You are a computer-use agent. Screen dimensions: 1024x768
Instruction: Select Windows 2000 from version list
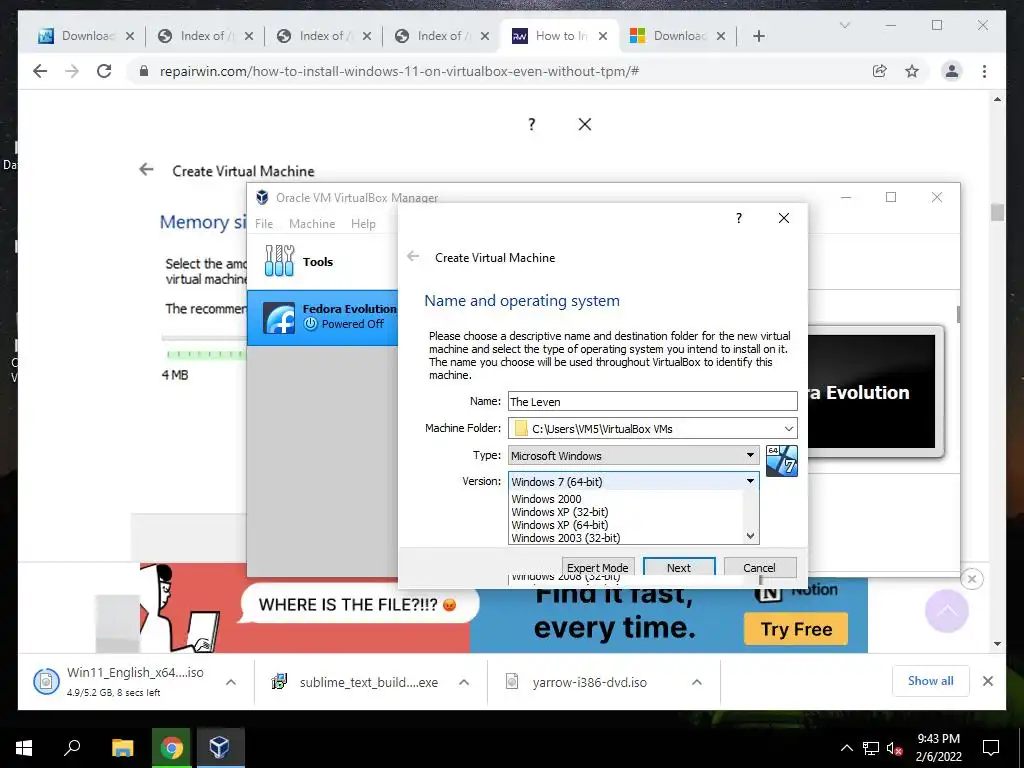click(546, 499)
